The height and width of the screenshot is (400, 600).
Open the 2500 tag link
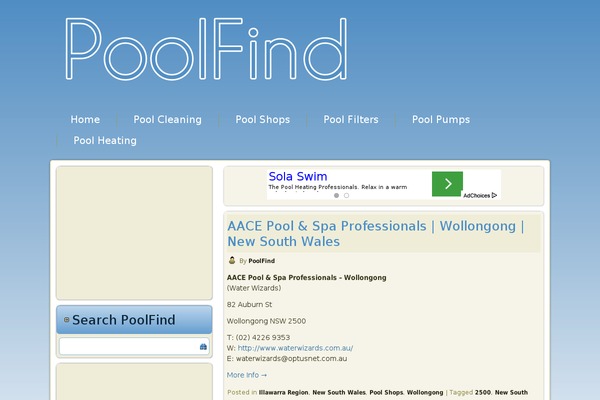point(483,392)
